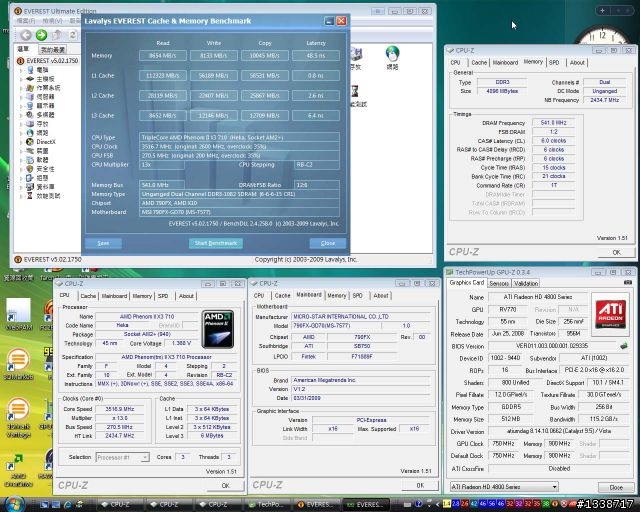
Task: Click the Memory Read 8654 MB/s result
Action: tap(163, 56)
